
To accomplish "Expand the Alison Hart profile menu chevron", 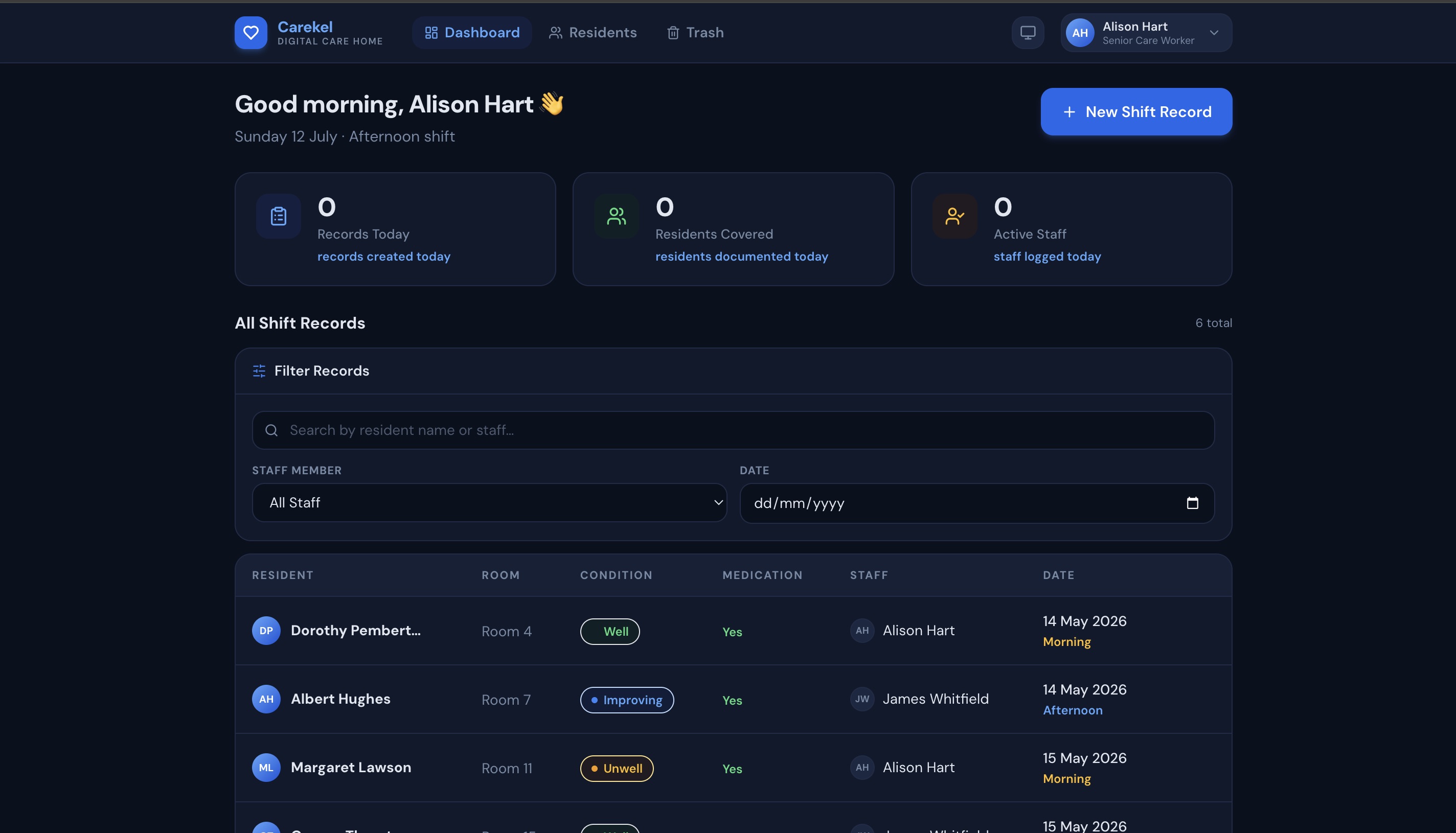I will point(1214,33).
